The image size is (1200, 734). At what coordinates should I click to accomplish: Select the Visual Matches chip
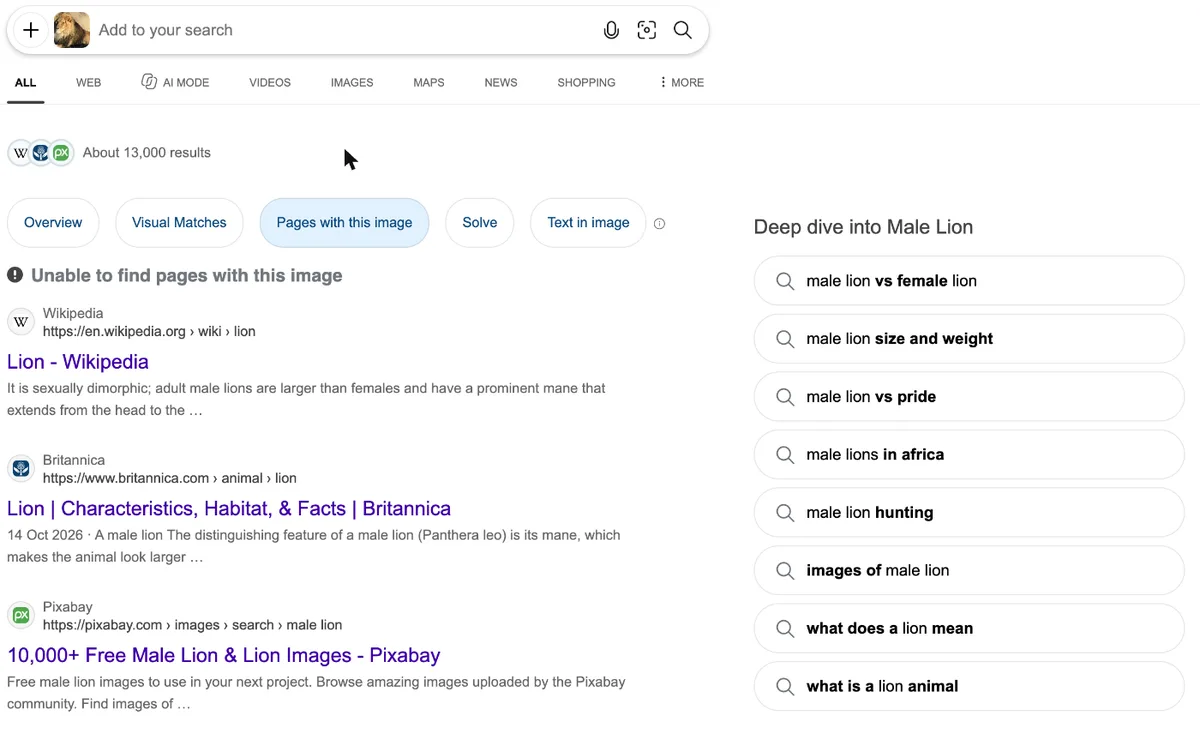pyautogui.click(x=179, y=222)
